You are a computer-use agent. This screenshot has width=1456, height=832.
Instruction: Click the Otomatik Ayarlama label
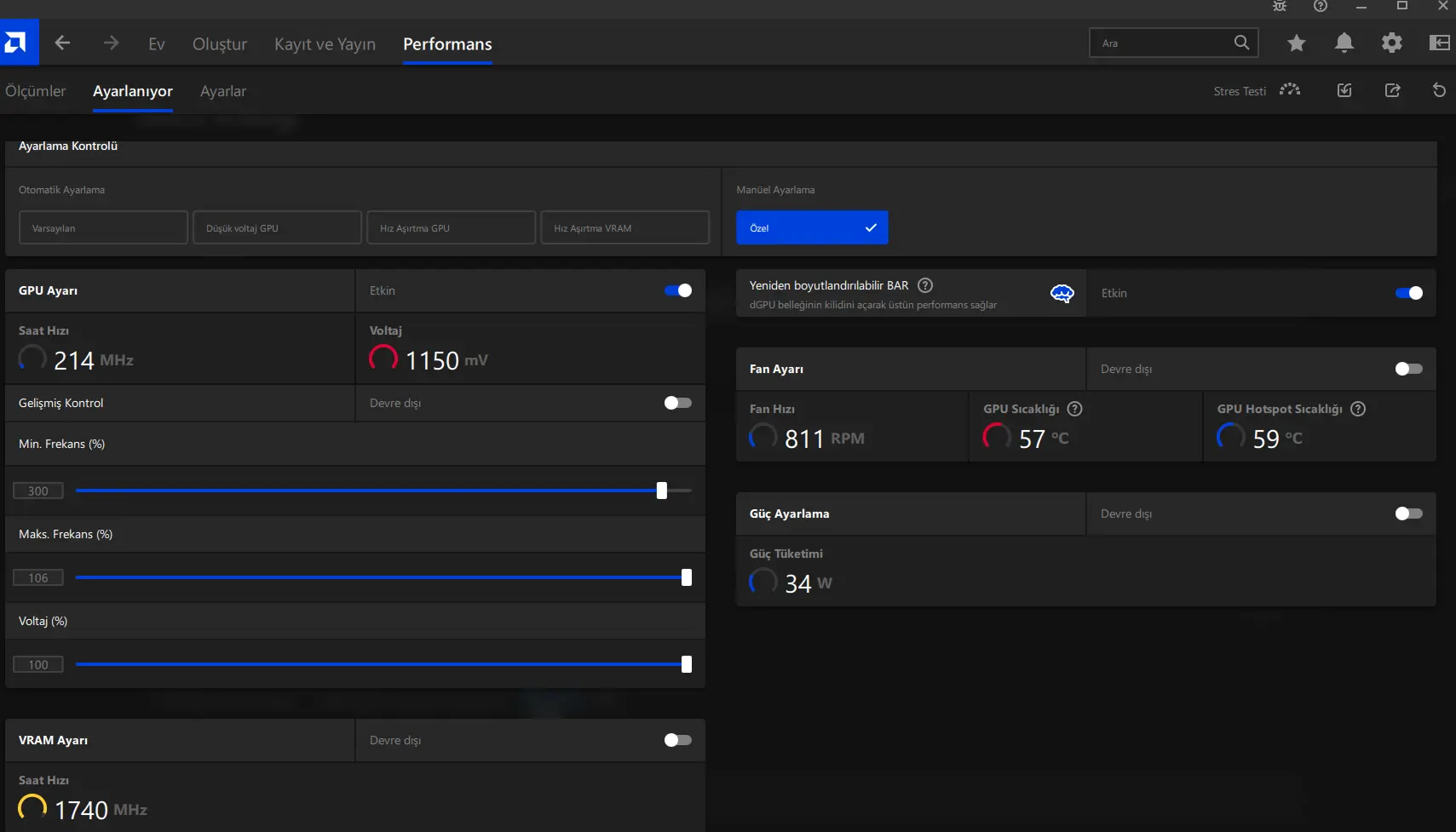(x=61, y=190)
